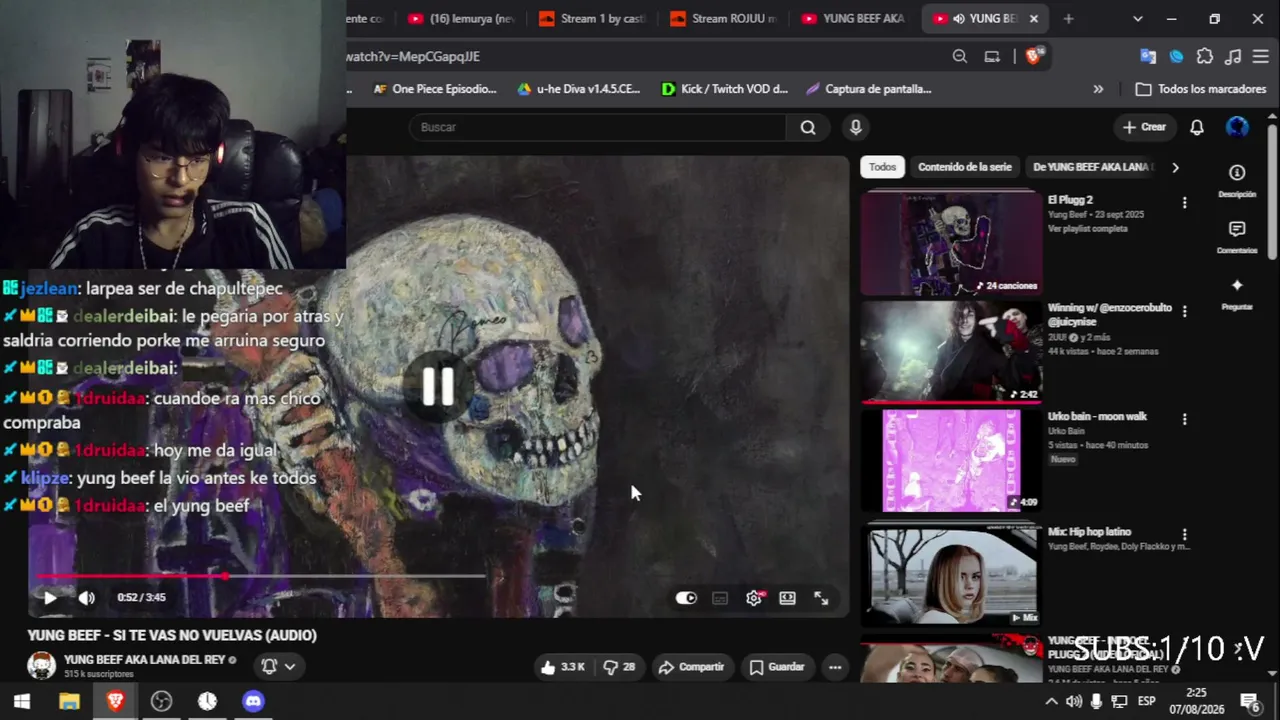The width and height of the screenshot is (1280, 720).
Task: Share the video via Compartir
Action: tap(691, 667)
